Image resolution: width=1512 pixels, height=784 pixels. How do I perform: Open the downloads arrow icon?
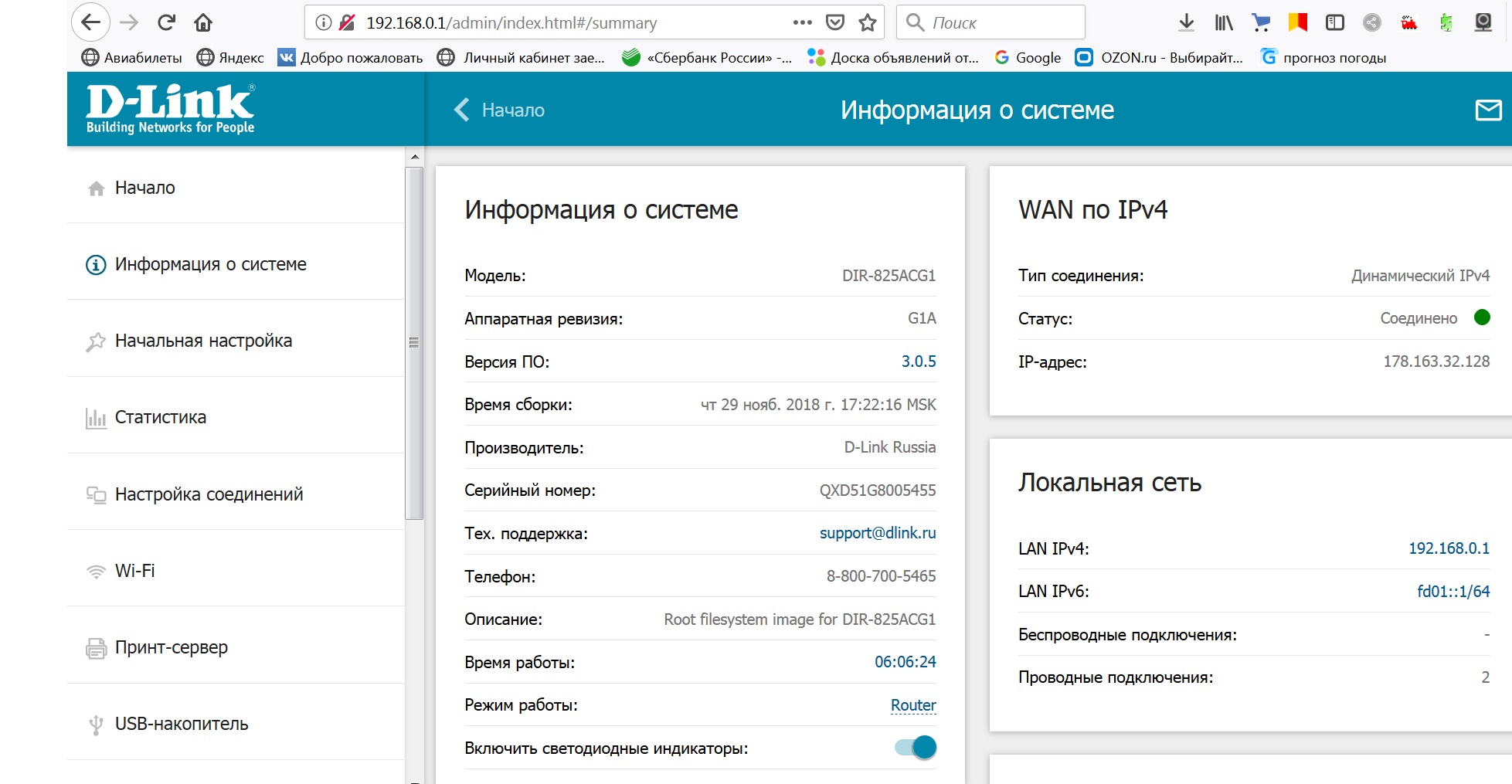[x=1186, y=22]
